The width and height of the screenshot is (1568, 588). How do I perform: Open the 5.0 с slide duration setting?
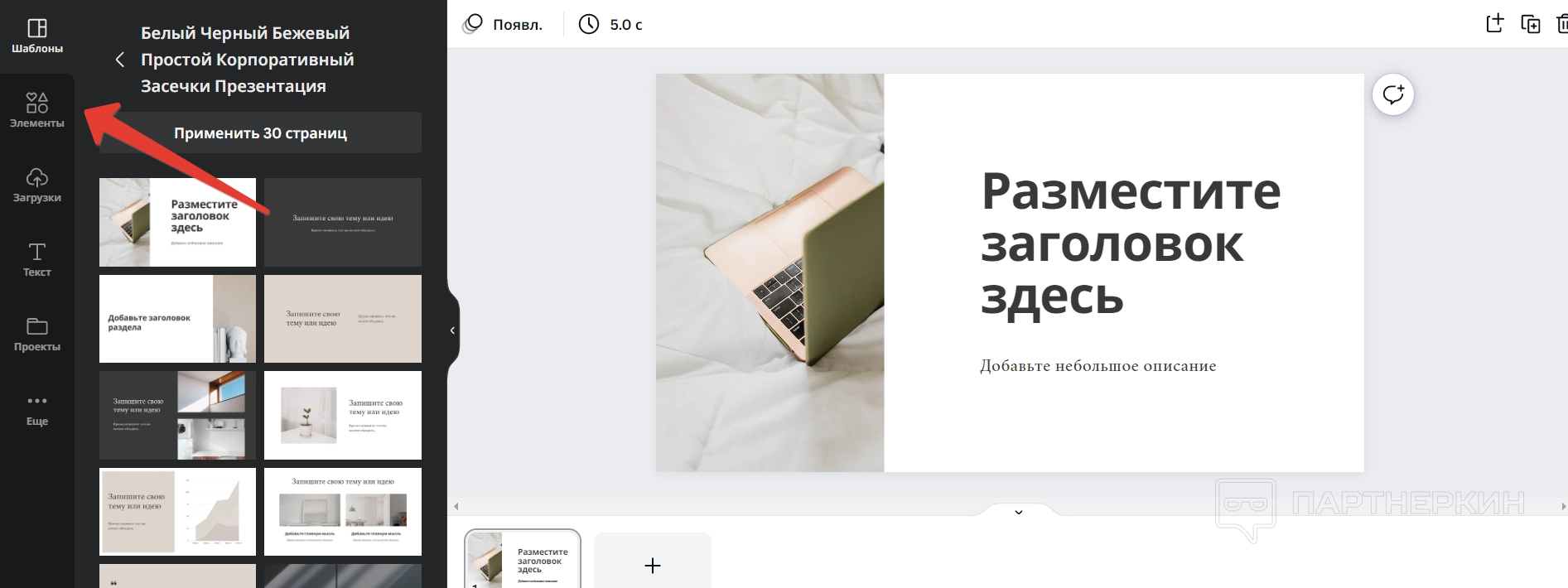click(626, 25)
